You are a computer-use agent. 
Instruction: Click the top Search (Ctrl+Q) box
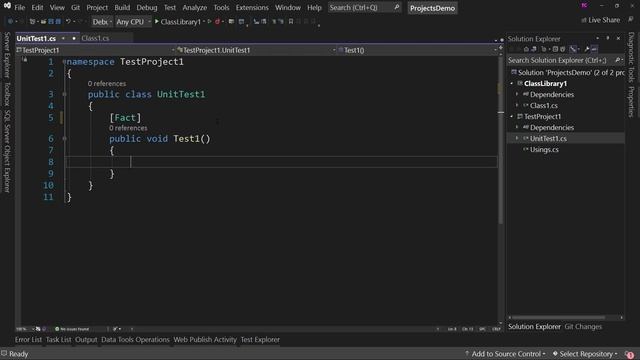[364, 7]
